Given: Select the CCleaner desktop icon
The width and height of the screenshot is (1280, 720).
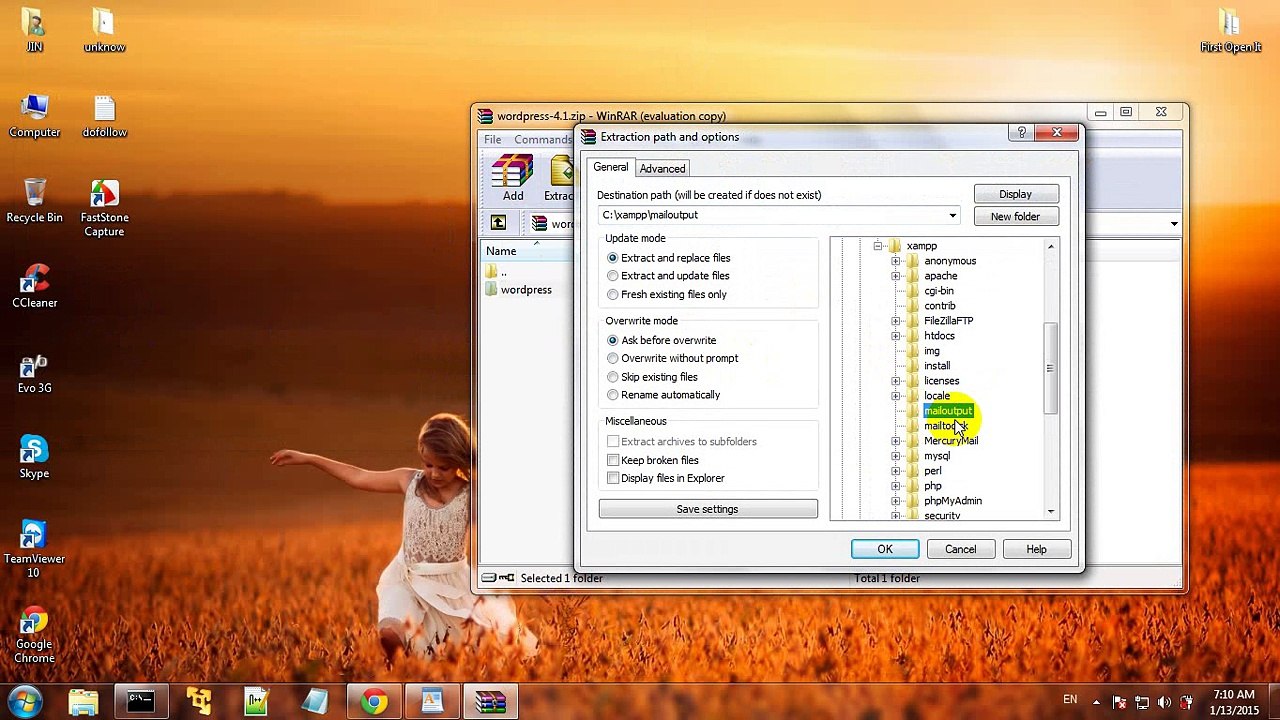Looking at the screenshot, I should pos(34,286).
